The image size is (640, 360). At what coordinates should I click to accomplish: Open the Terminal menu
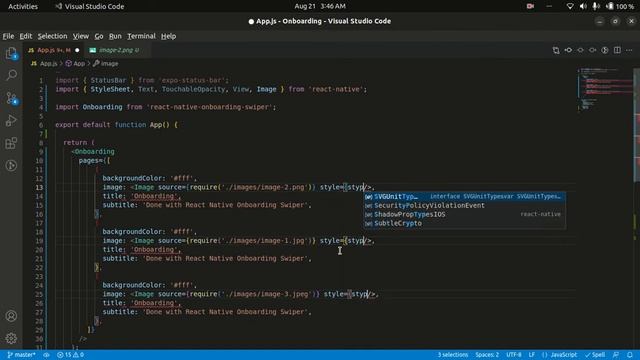(141, 36)
